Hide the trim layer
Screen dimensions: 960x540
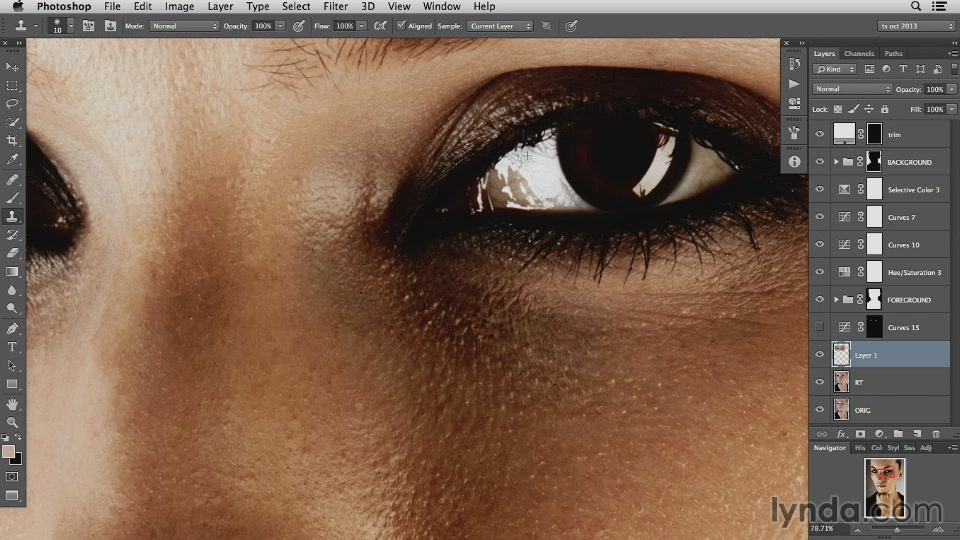[x=819, y=134]
